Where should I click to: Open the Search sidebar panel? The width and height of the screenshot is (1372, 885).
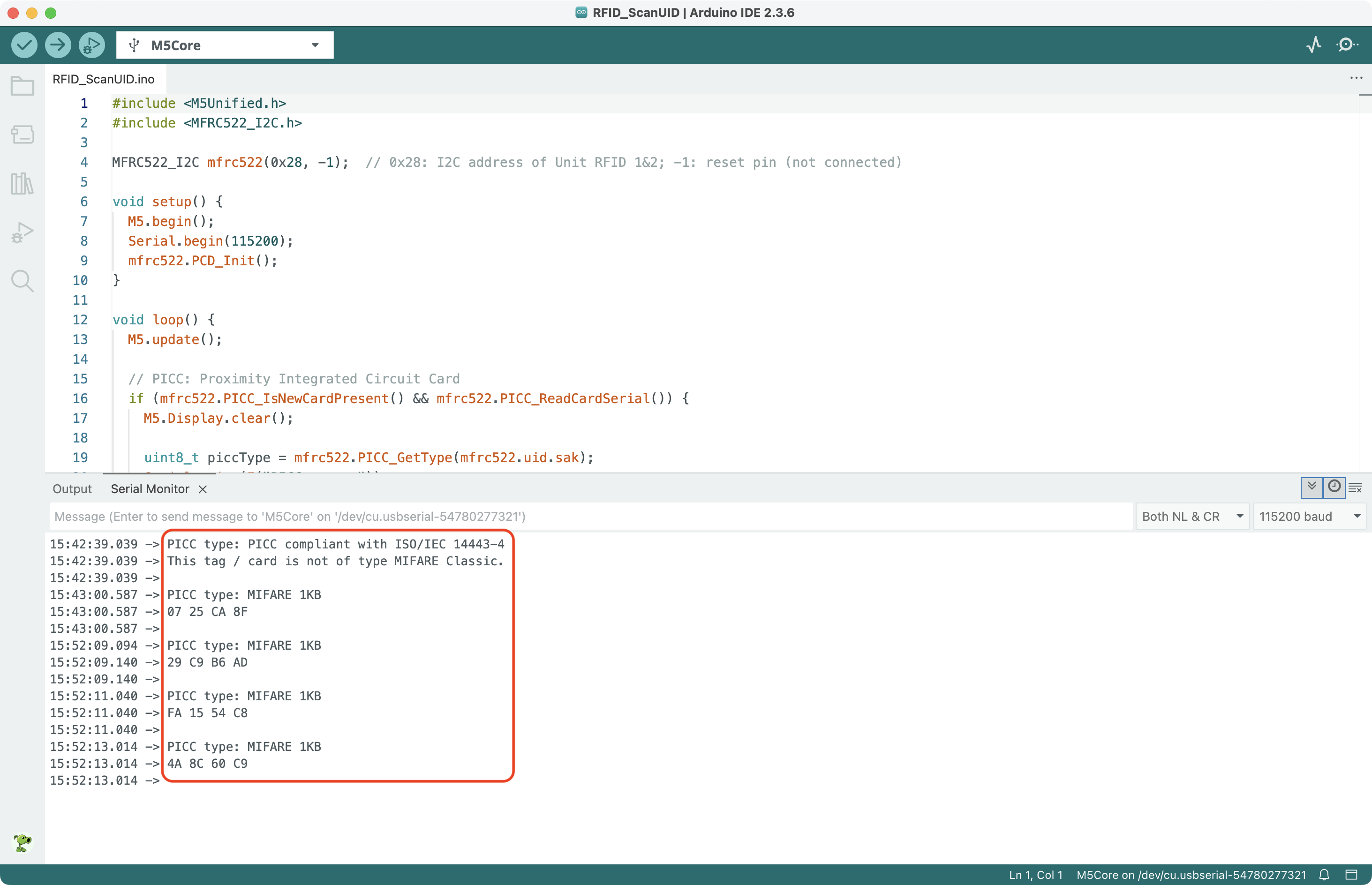[x=23, y=281]
